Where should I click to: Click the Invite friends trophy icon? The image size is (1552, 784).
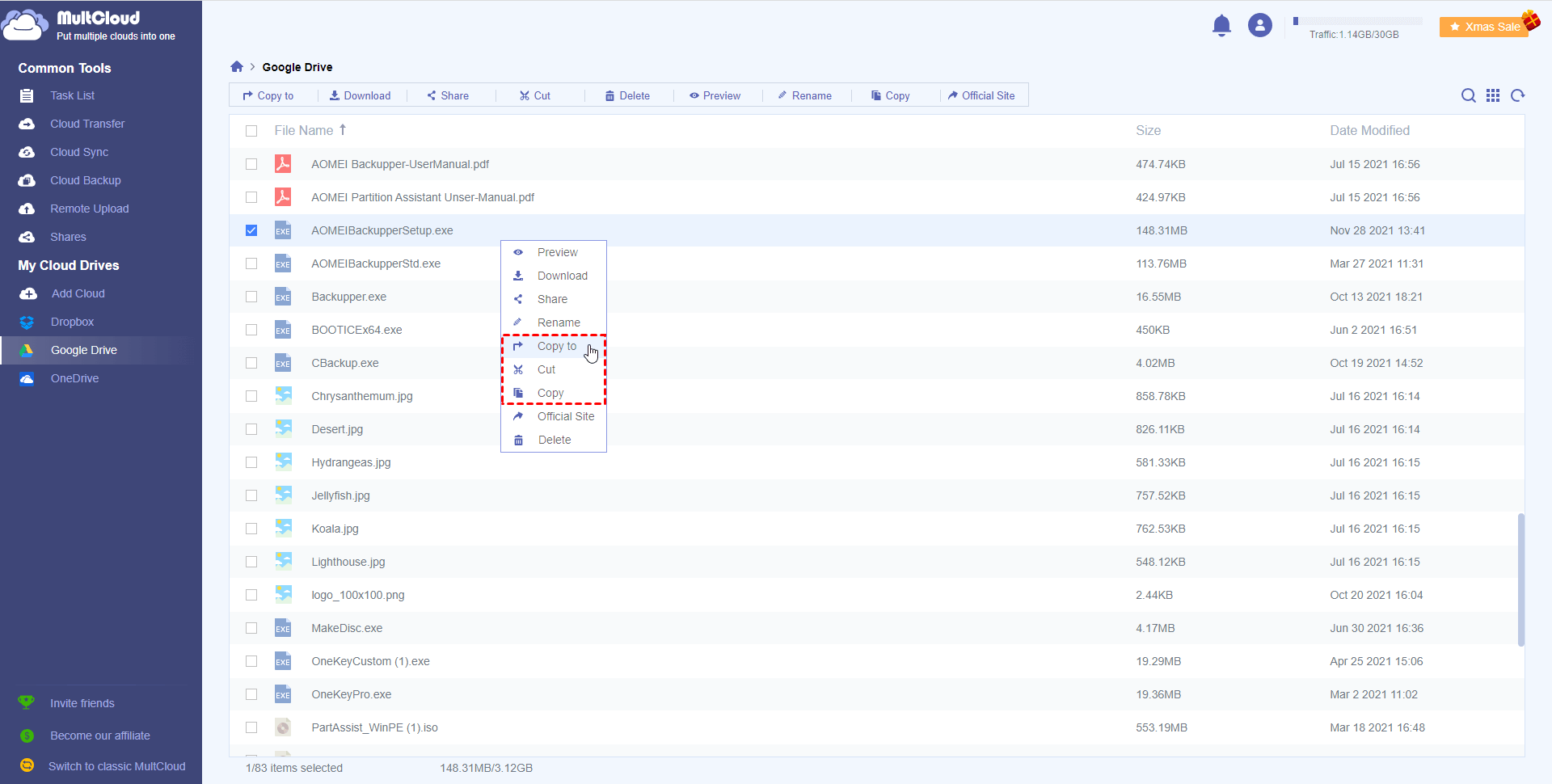tap(27, 702)
